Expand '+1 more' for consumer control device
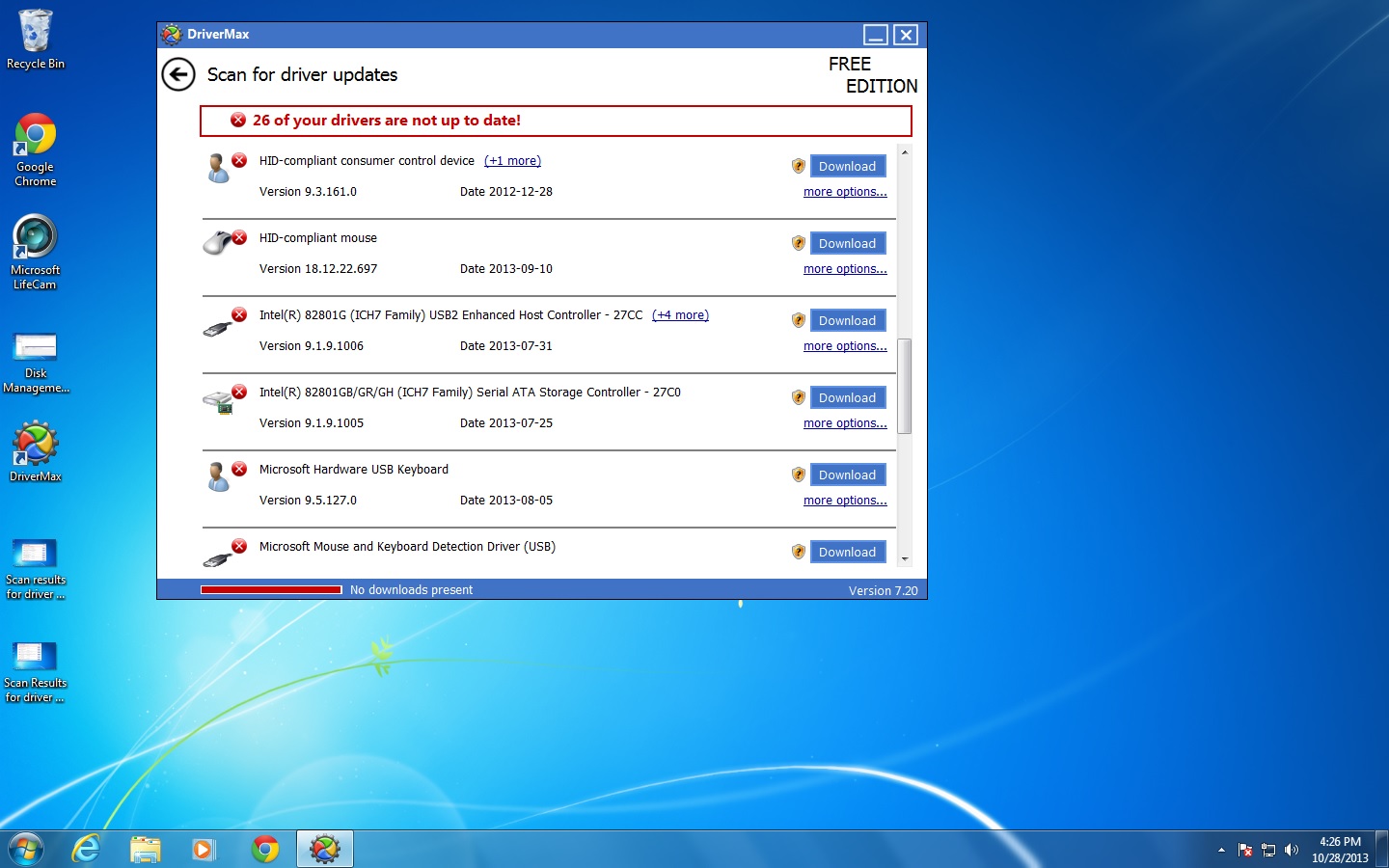The height and width of the screenshot is (868, 1389). [512, 161]
